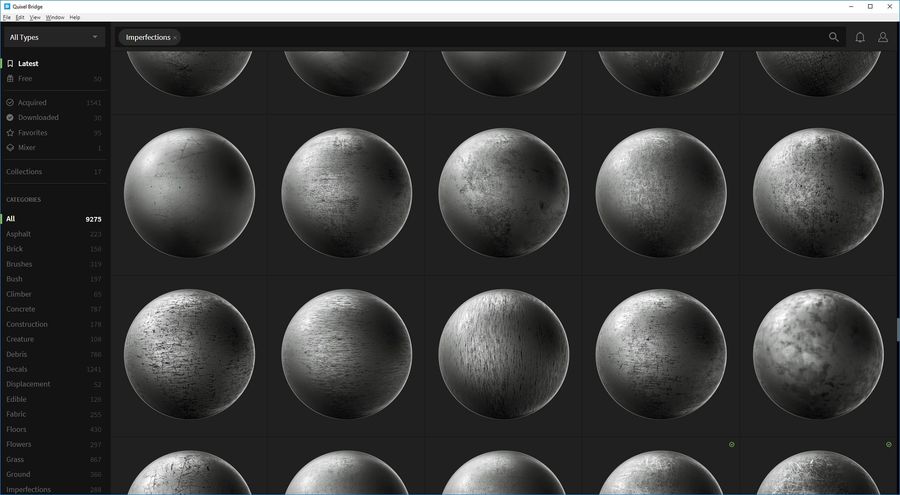Open fourth sphere in the upper full row
Viewport: 900px width, 495px height.
pos(661,192)
